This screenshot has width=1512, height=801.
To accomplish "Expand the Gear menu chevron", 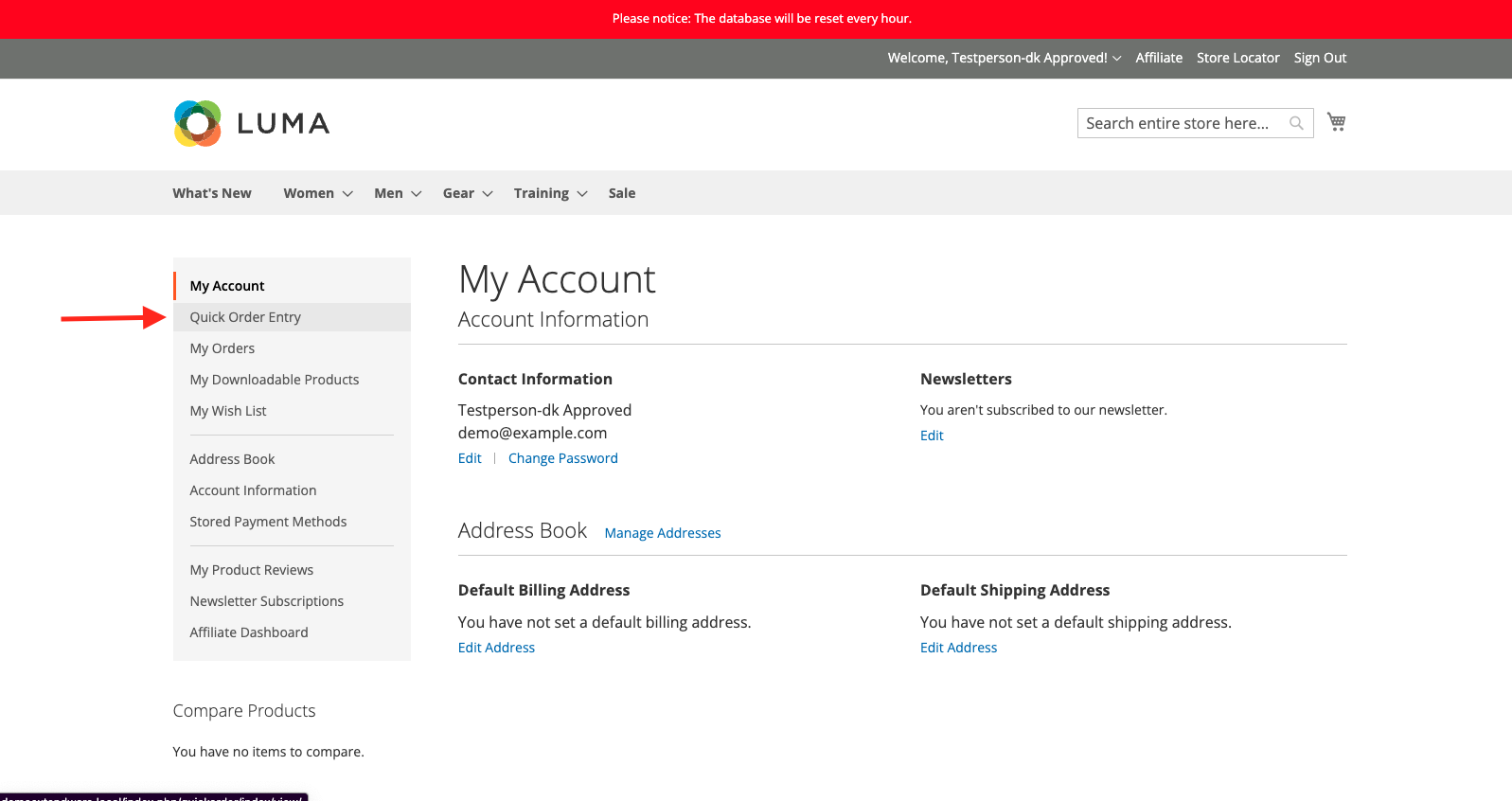I will point(488,193).
